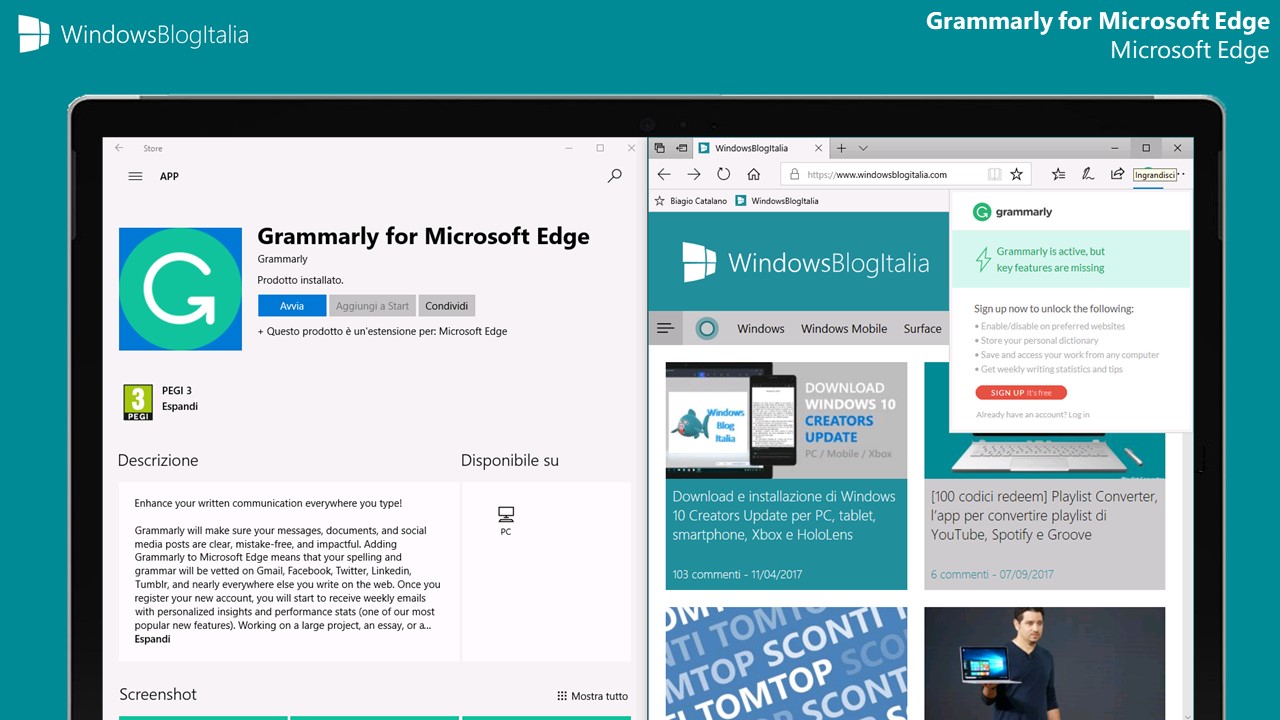The image size is (1280, 720).
Task: Show the tab list dropdown chevron
Action: tap(863, 148)
